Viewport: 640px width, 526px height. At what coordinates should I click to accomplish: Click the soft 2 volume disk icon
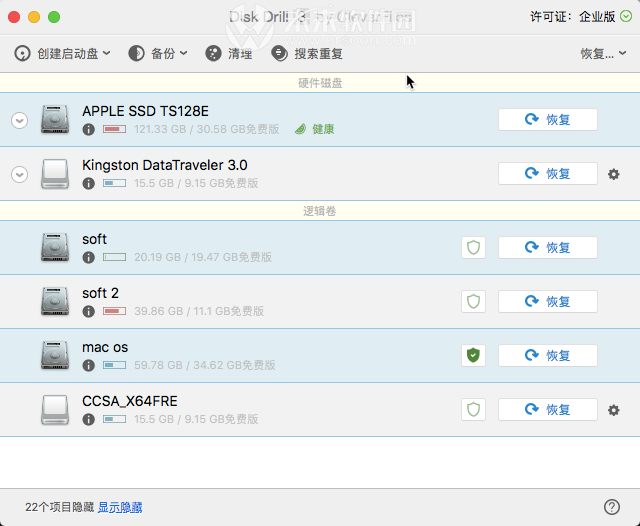[x=55, y=301]
